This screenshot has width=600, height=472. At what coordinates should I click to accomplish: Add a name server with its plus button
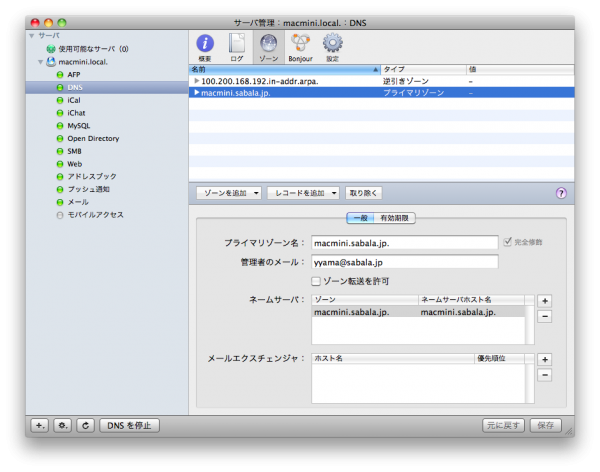click(x=545, y=301)
